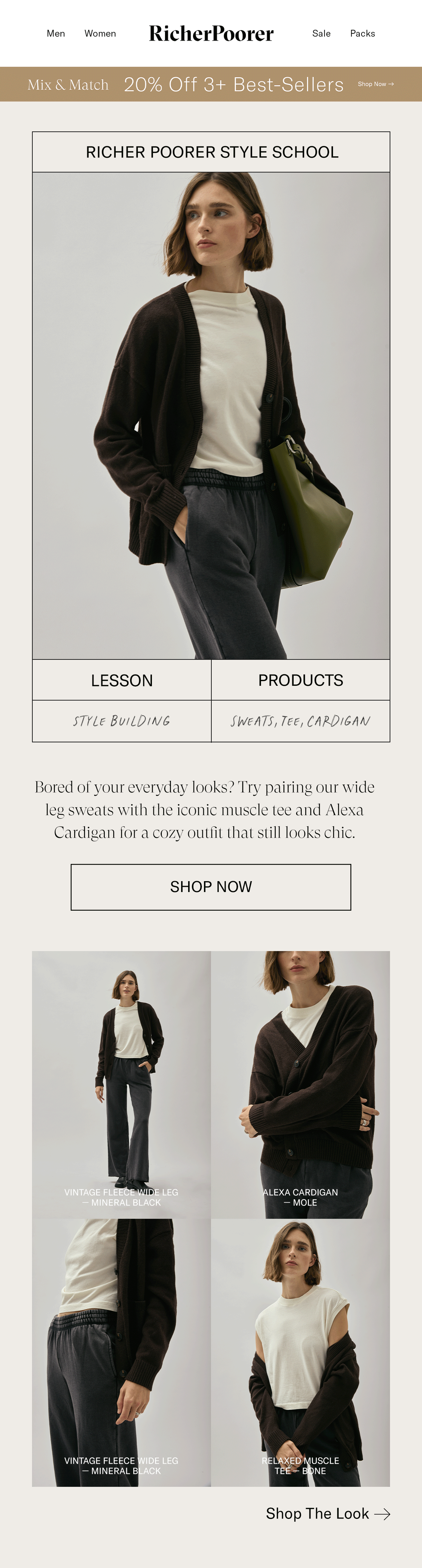The image size is (422, 1568).
Task: Open the Women navigation link
Action: tap(100, 33)
